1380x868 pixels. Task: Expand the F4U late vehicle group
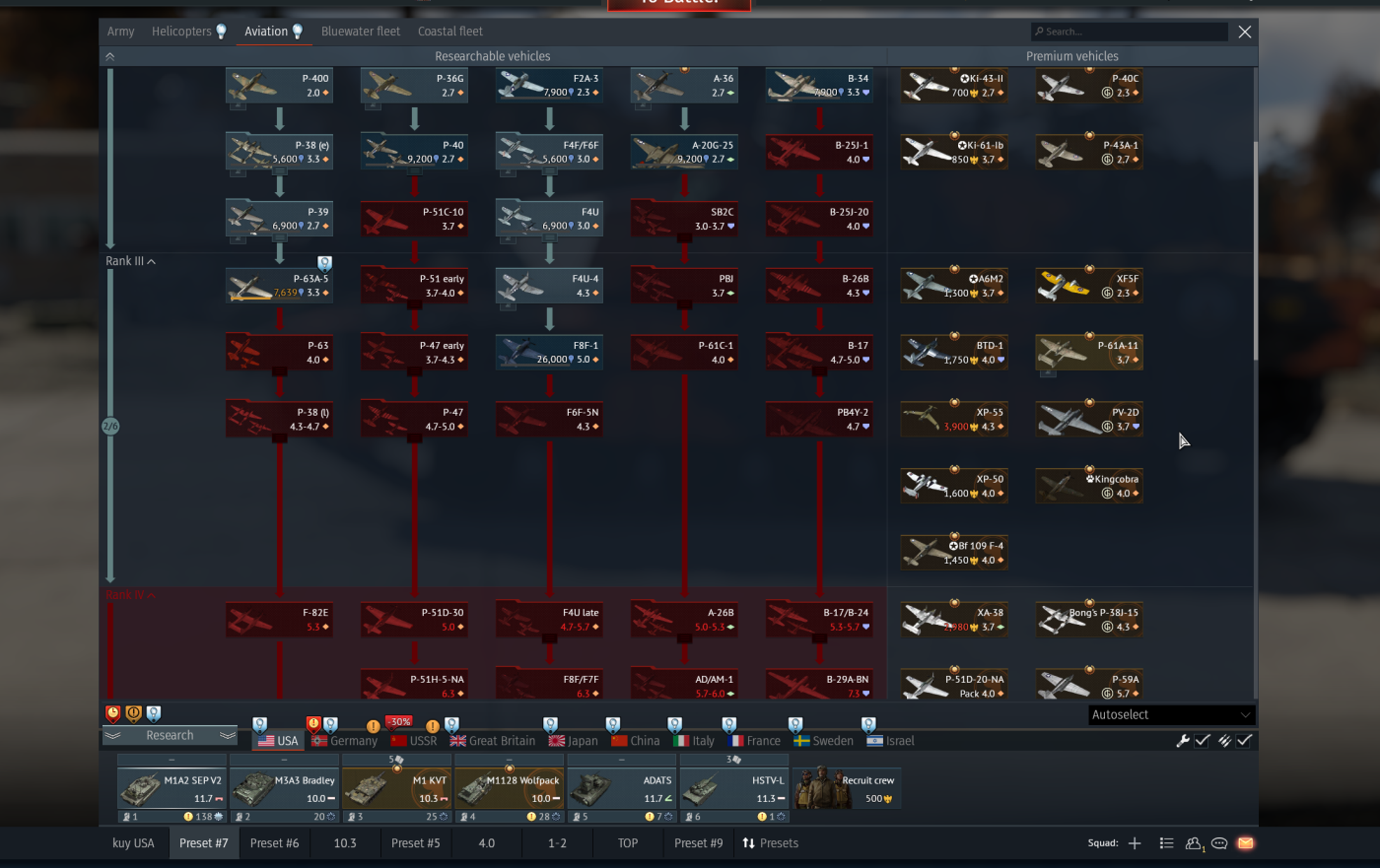[549, 638]
